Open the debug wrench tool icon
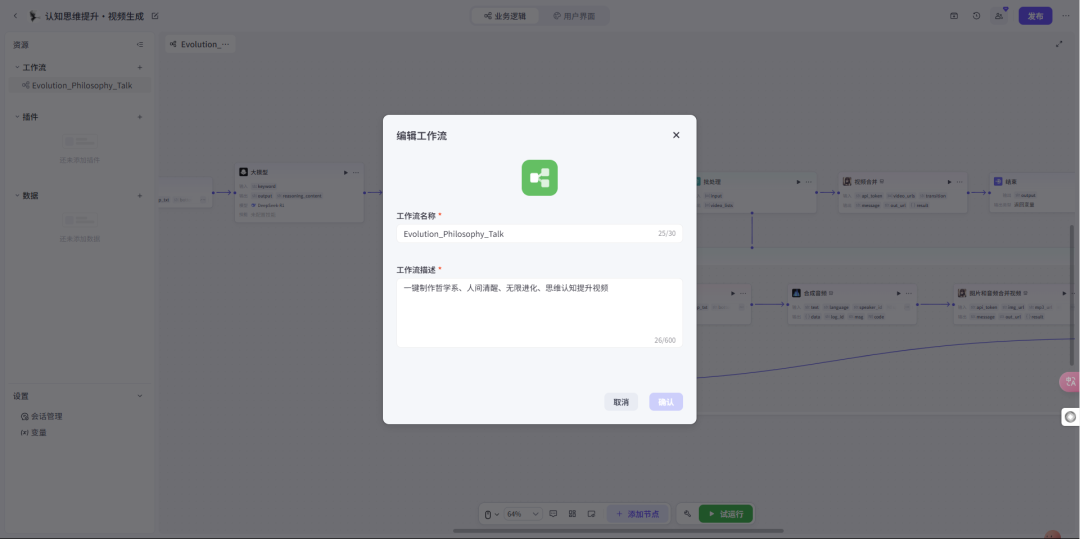The height and width of the screenshot is (539, 1080). pos(687,514)
